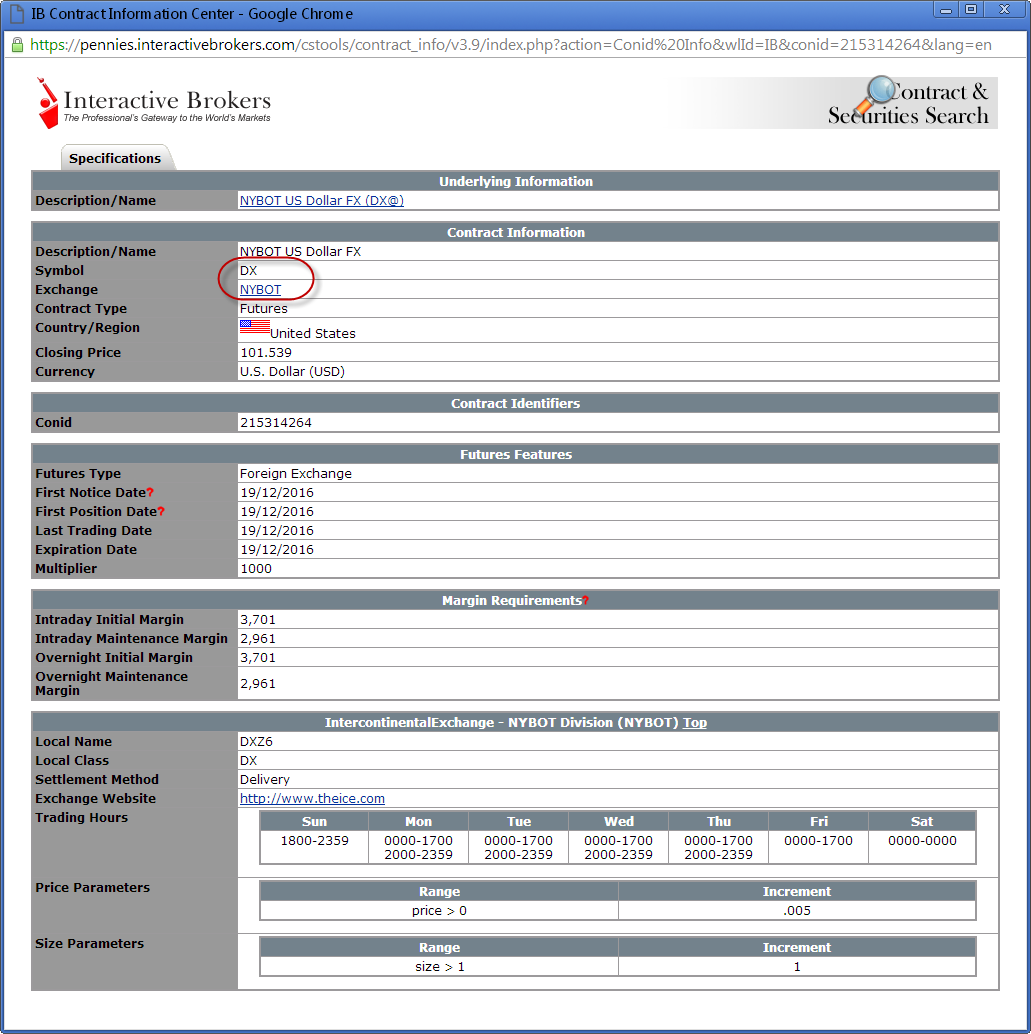The width and height of the screenshot is (1031, 1034).
Task: Click the Futures Features section header
Action: point(516,454)
